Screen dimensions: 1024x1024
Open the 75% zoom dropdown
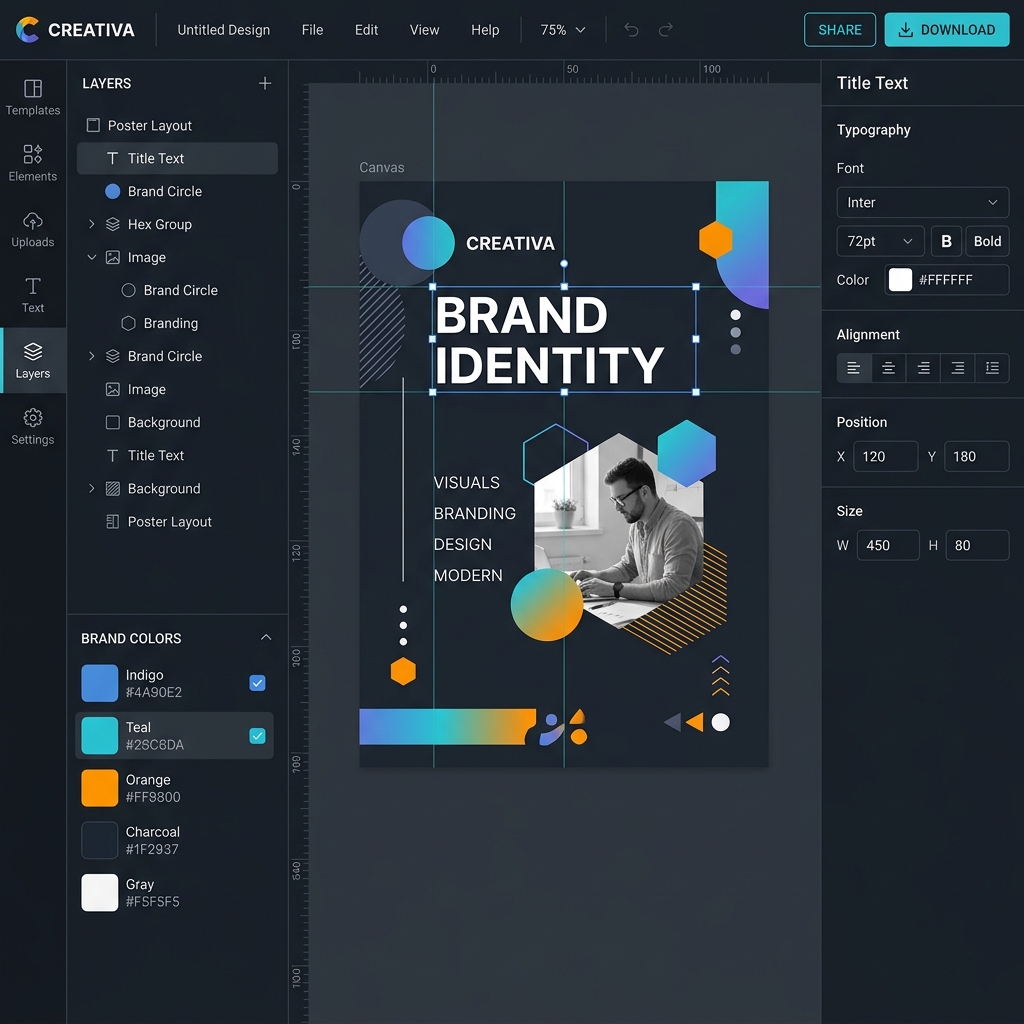563,30
